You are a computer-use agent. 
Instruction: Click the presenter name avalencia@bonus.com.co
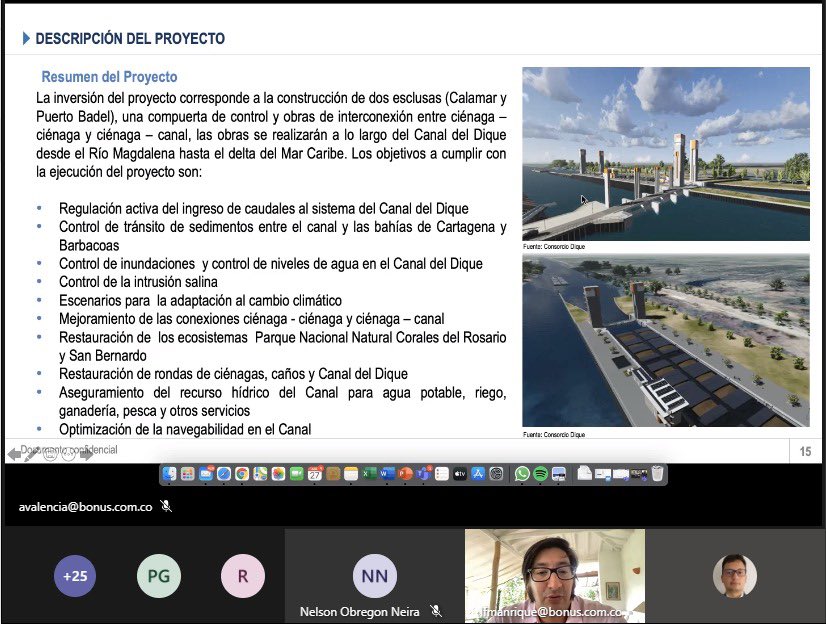tap(85, 507)
